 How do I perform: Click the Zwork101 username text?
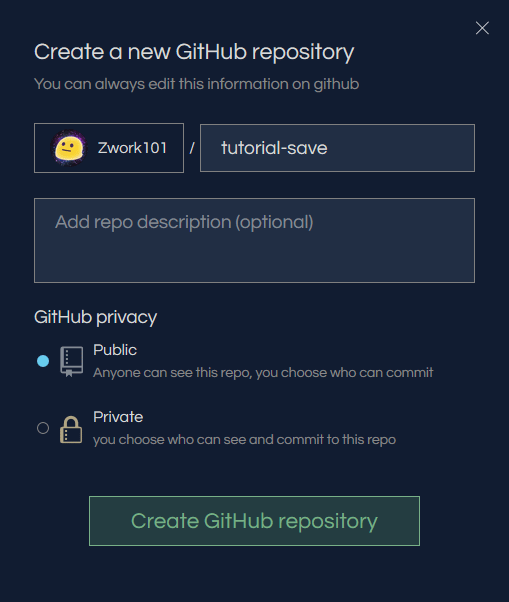coord(132,148)
